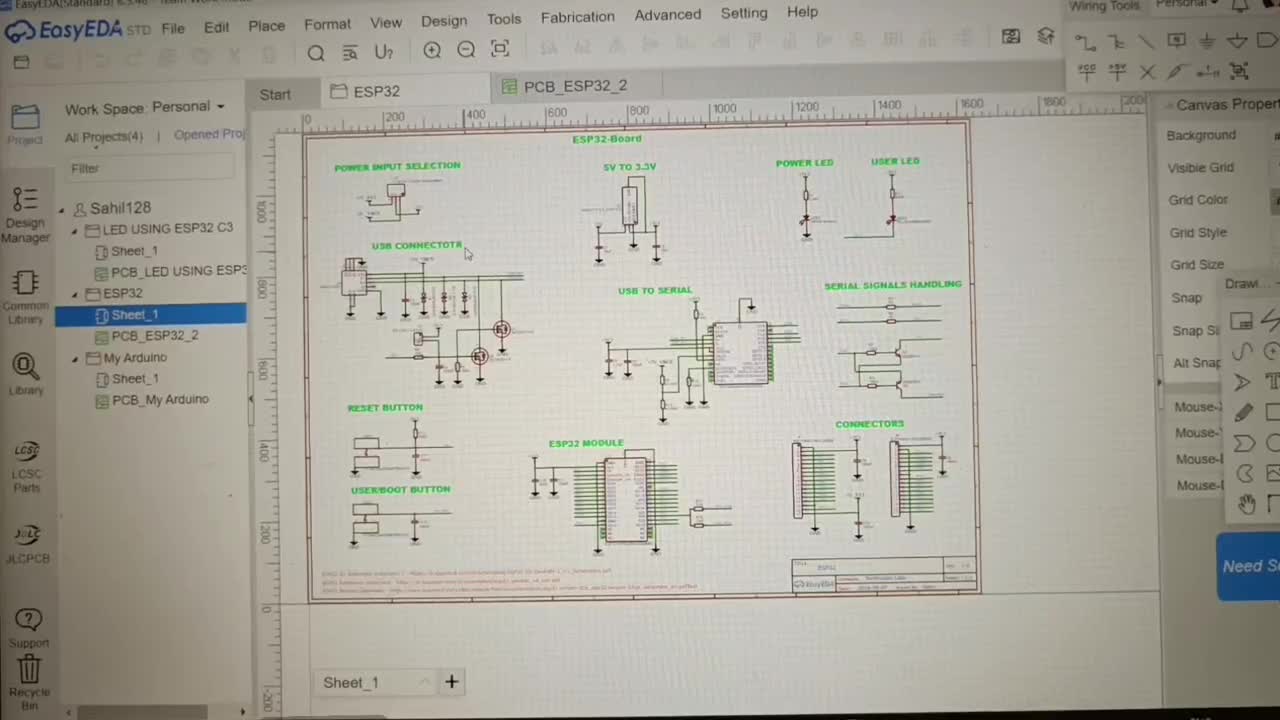The width and height of the screenshot is (1280, 720).
Task: Add a new sheet with plus button
Action: pos(451,682)
